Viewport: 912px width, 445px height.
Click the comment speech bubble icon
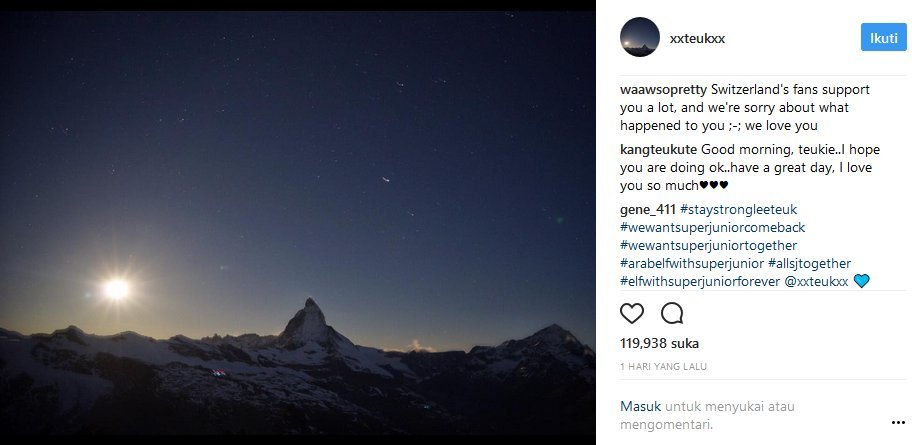click(672, 314)
